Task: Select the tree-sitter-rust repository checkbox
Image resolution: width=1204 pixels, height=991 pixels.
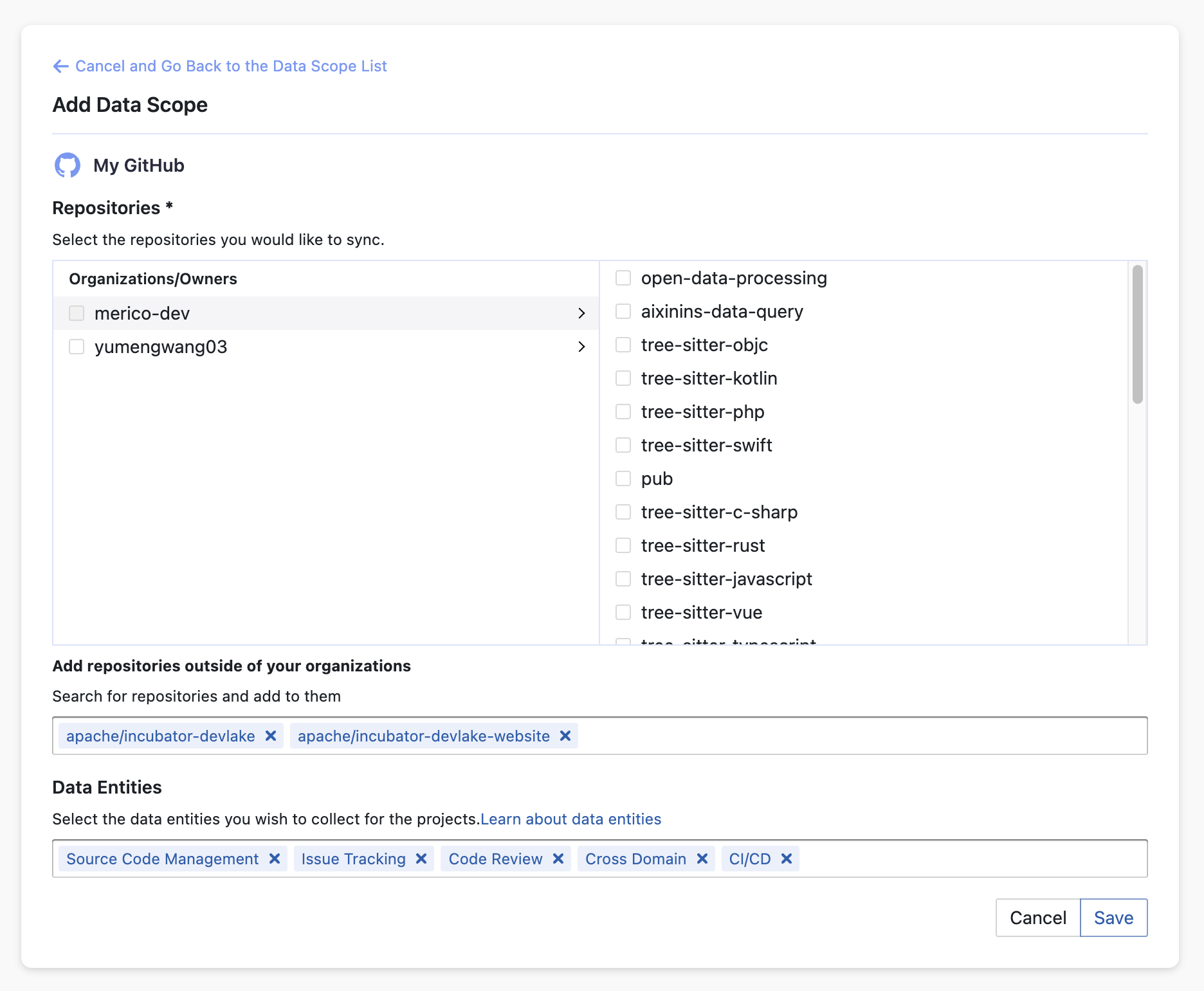Action: click(623, 545)
